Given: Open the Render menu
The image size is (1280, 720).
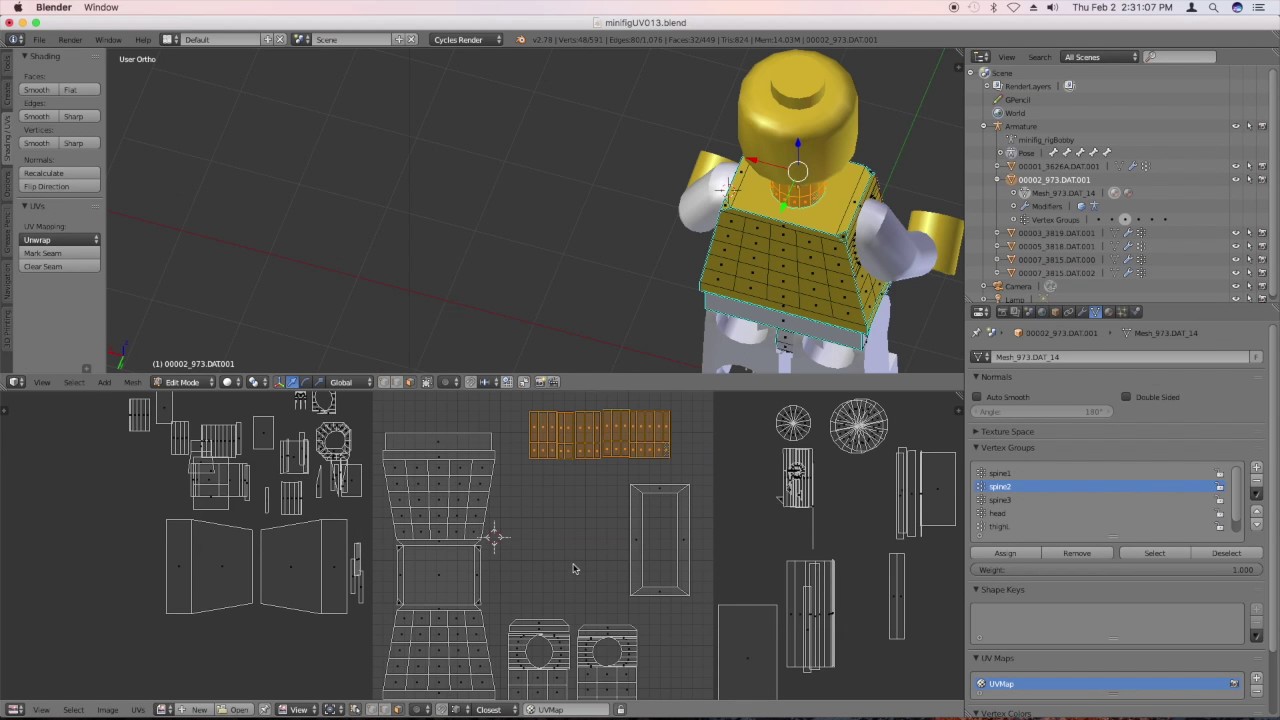Looking at the screenshot, I should [70, 39].
